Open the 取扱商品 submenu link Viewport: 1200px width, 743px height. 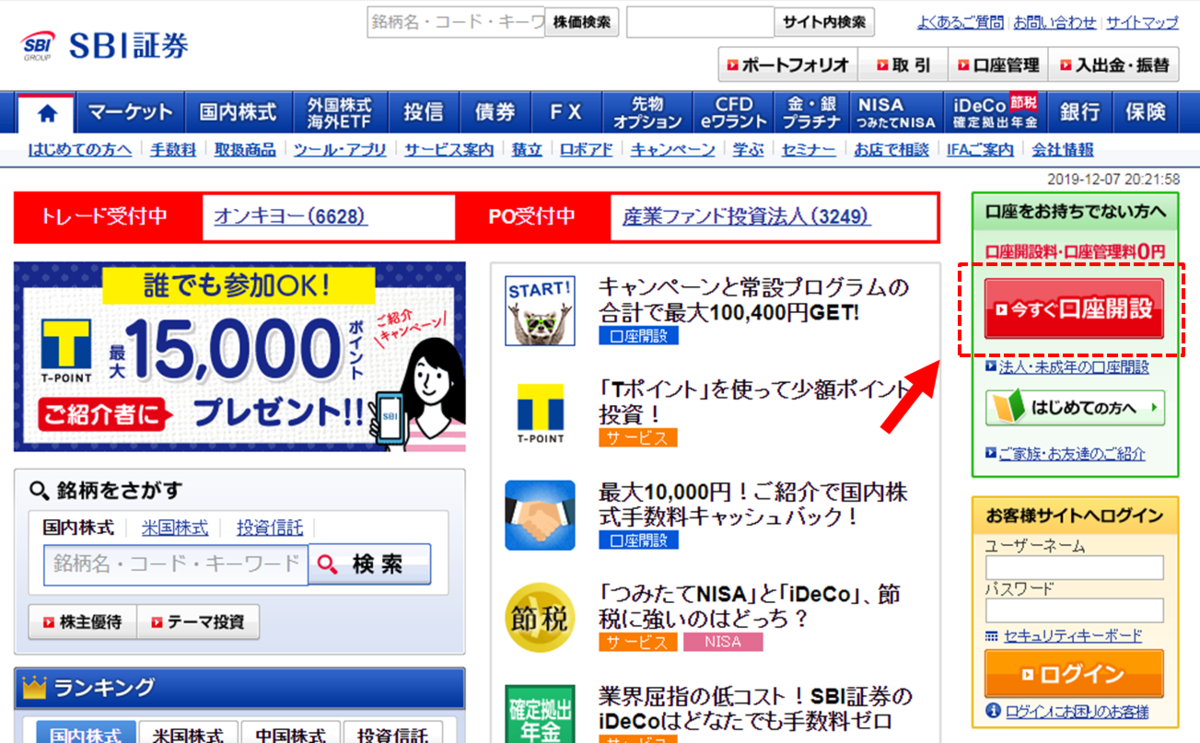245,150
